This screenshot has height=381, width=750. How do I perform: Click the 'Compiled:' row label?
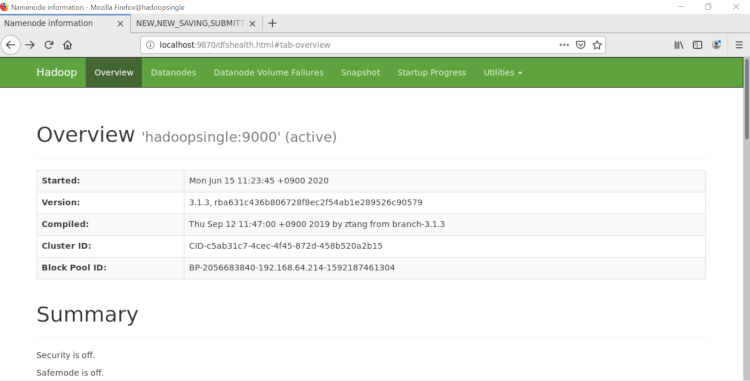[x=65, y=224]
